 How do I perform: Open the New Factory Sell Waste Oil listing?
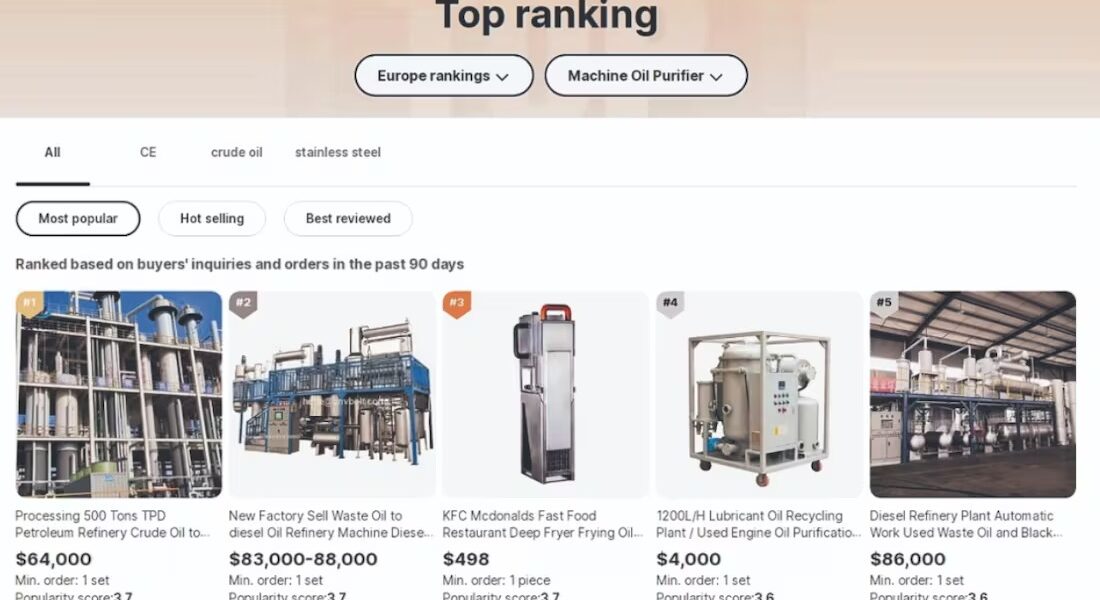point(331,524)
